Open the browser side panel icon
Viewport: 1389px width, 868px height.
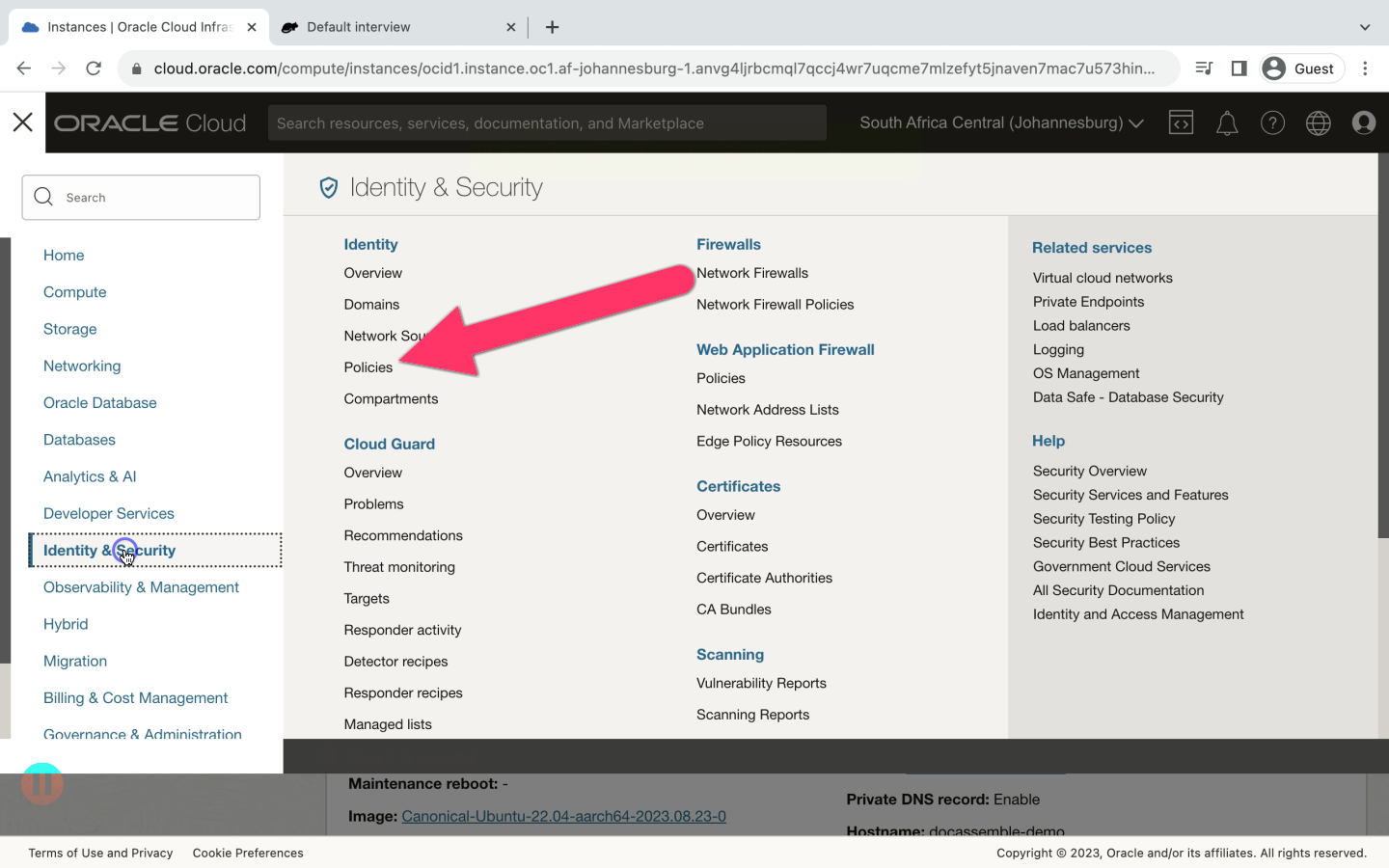point(1239,68)
